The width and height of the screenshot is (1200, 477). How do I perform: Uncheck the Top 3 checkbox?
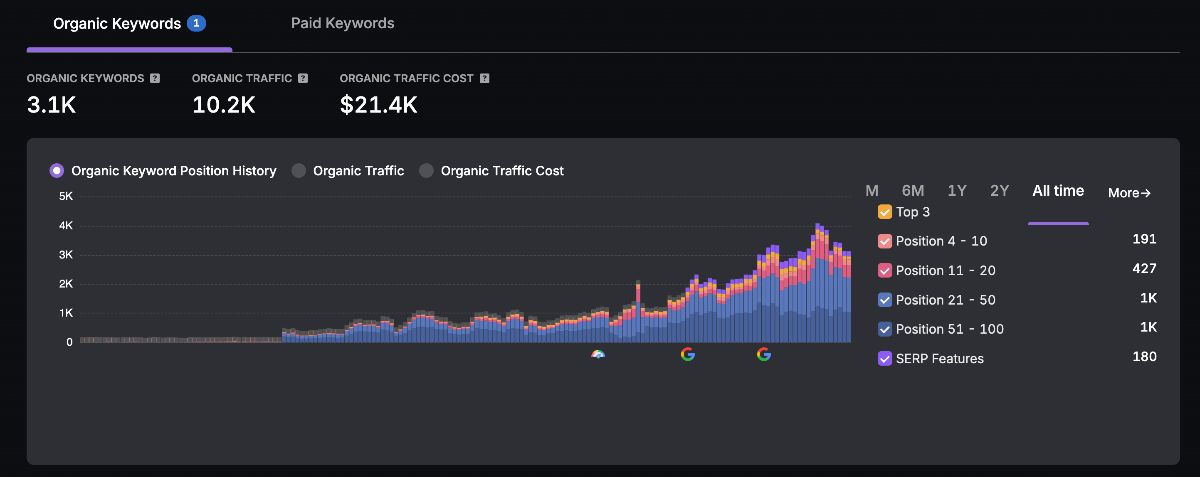tap(885, 212)
